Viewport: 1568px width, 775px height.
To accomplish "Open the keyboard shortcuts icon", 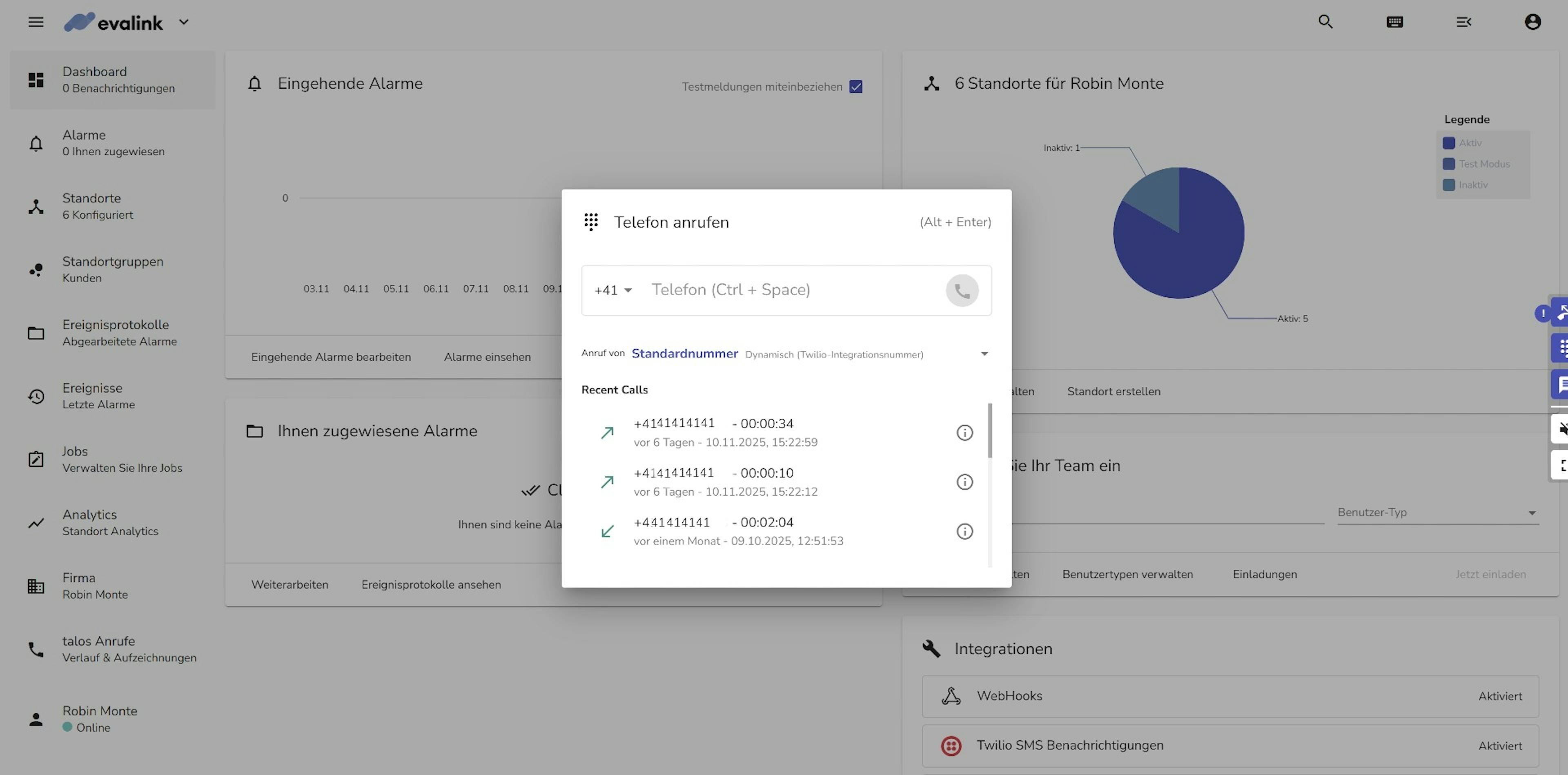I will (x=1394, y=22).
